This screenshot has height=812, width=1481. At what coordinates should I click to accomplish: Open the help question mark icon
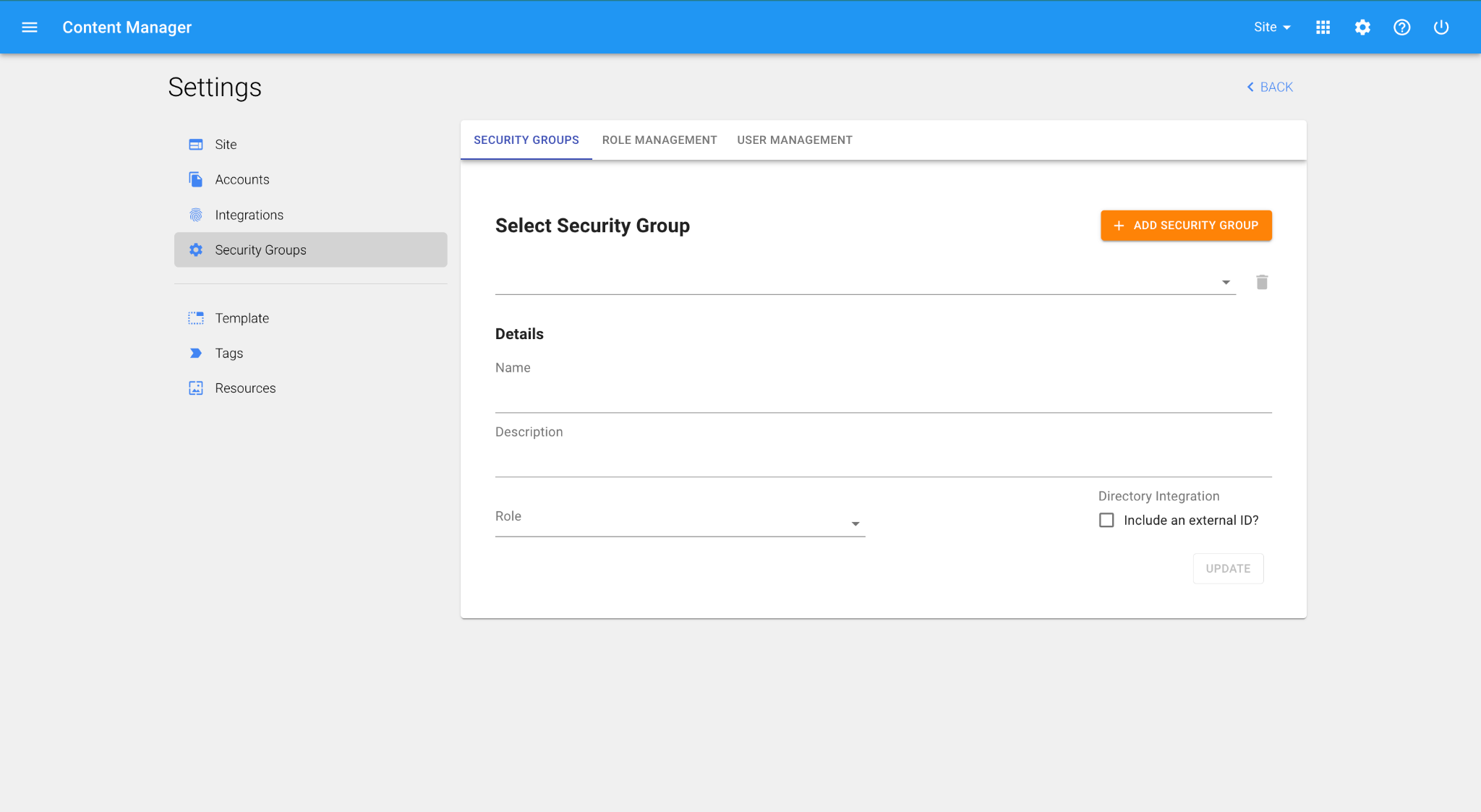[x=1401, y=27]
